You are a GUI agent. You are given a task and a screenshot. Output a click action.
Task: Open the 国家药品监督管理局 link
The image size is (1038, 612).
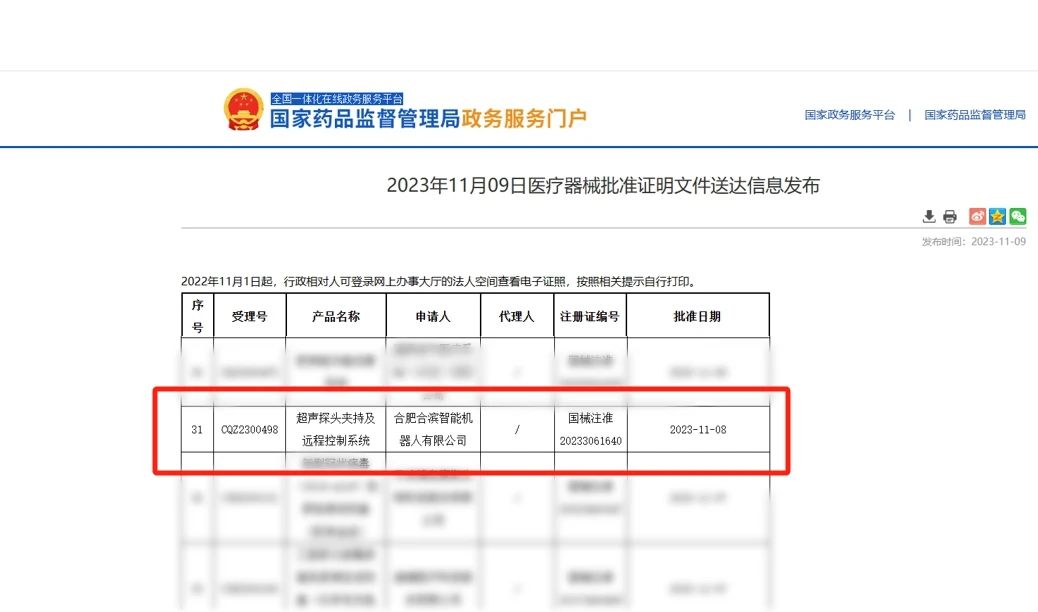click(974, 115)
